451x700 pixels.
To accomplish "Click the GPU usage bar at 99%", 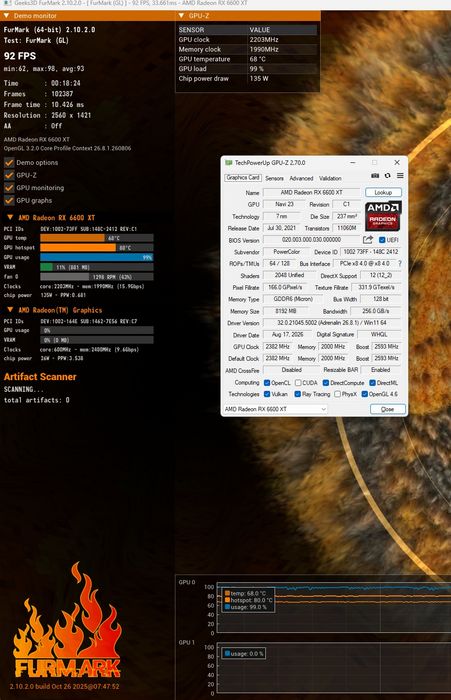I will 96,257.
